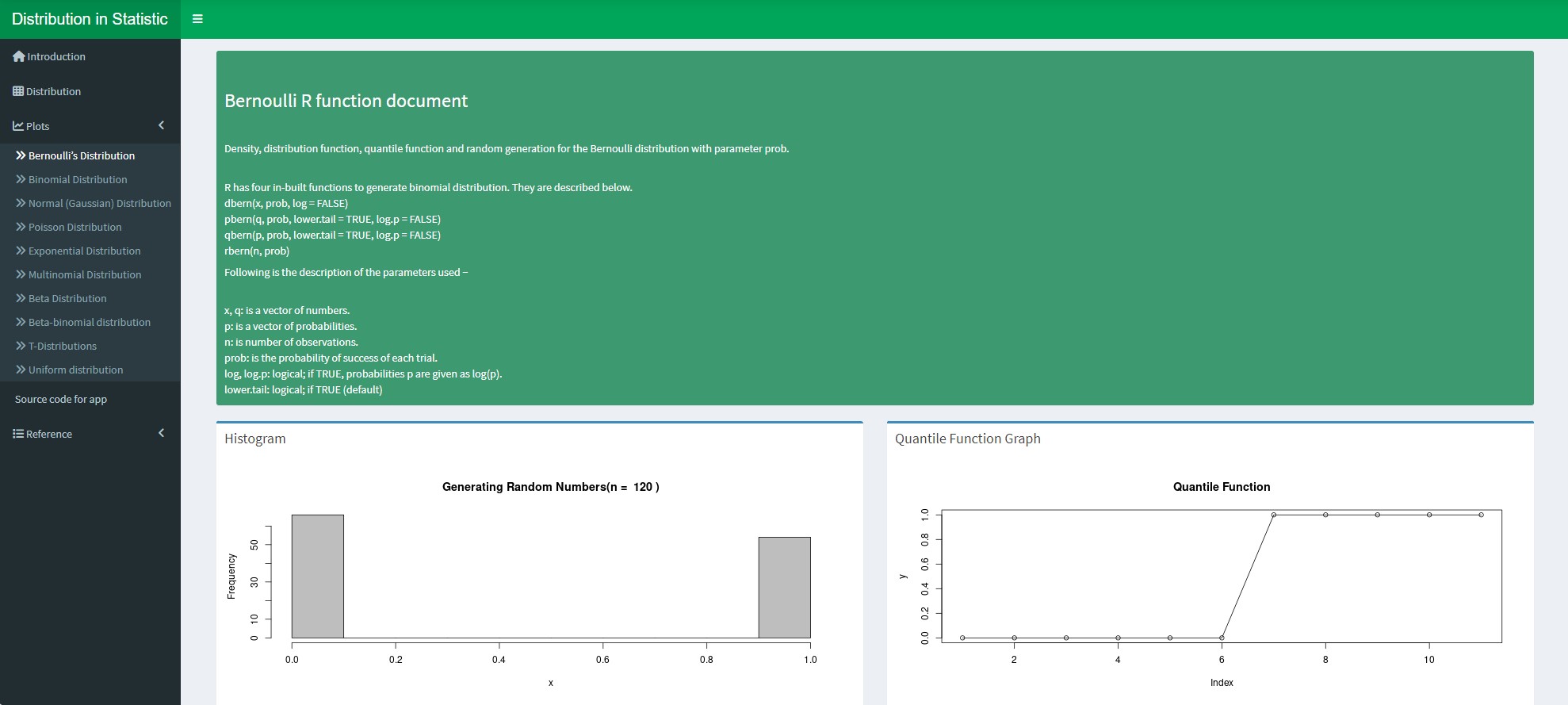Screen dimensions: 1568x705
Task: Click the list icon beside Reference
Action: point(18,434)
